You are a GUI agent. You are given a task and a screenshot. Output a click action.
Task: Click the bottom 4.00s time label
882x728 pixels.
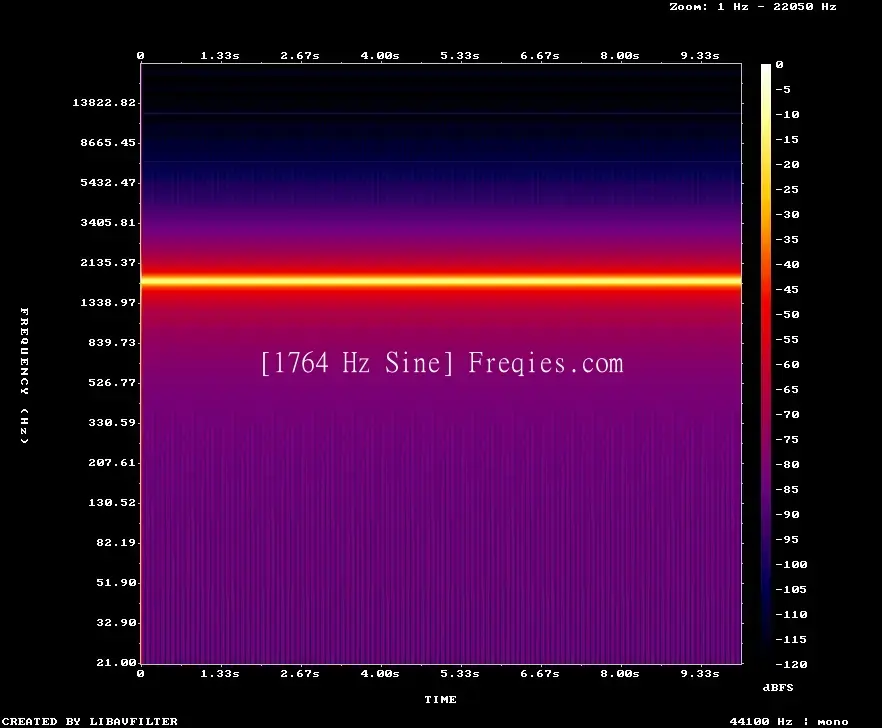[x=380, y=673]
